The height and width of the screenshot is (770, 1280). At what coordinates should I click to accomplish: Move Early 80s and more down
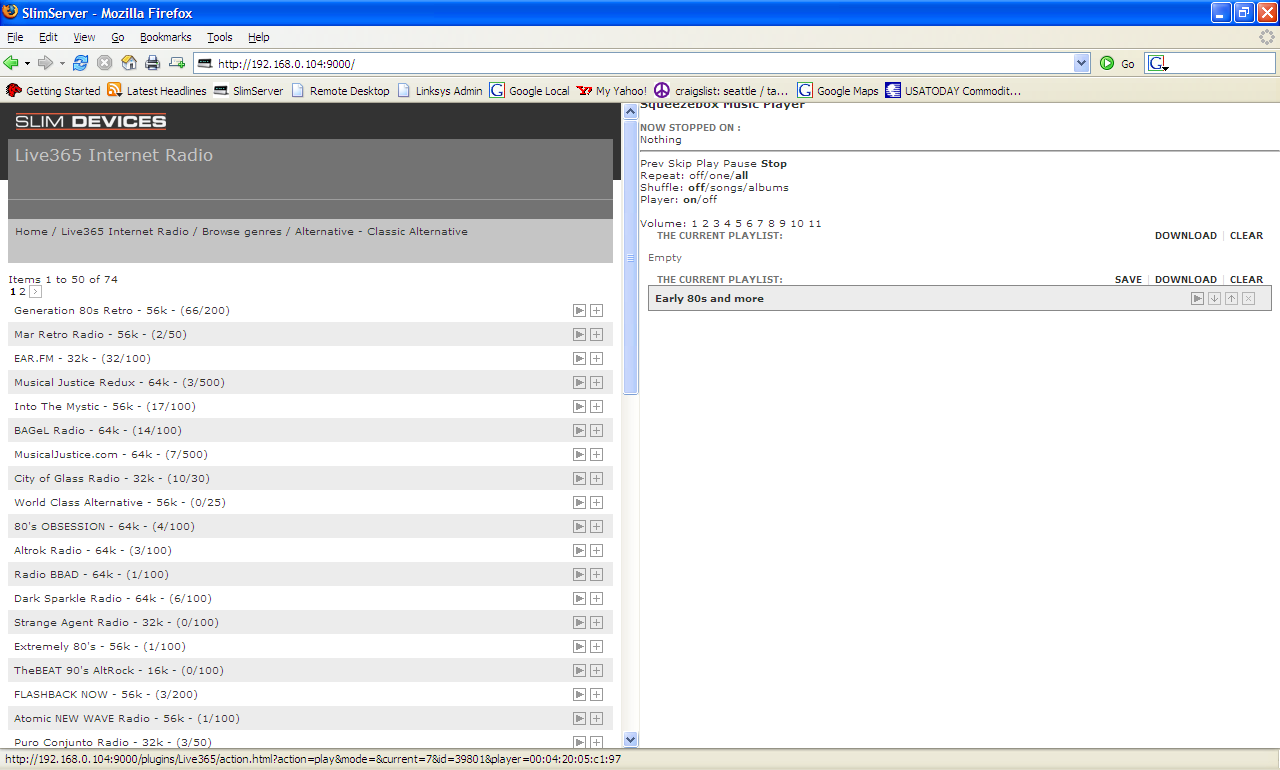(x=1214, y=299)
